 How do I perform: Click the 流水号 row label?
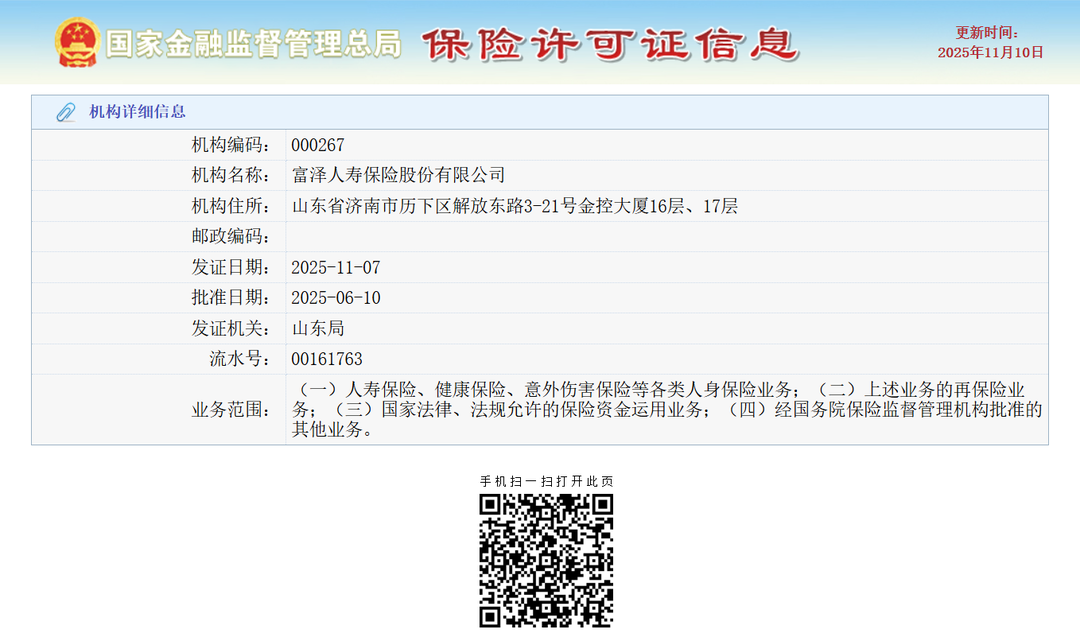239,359
